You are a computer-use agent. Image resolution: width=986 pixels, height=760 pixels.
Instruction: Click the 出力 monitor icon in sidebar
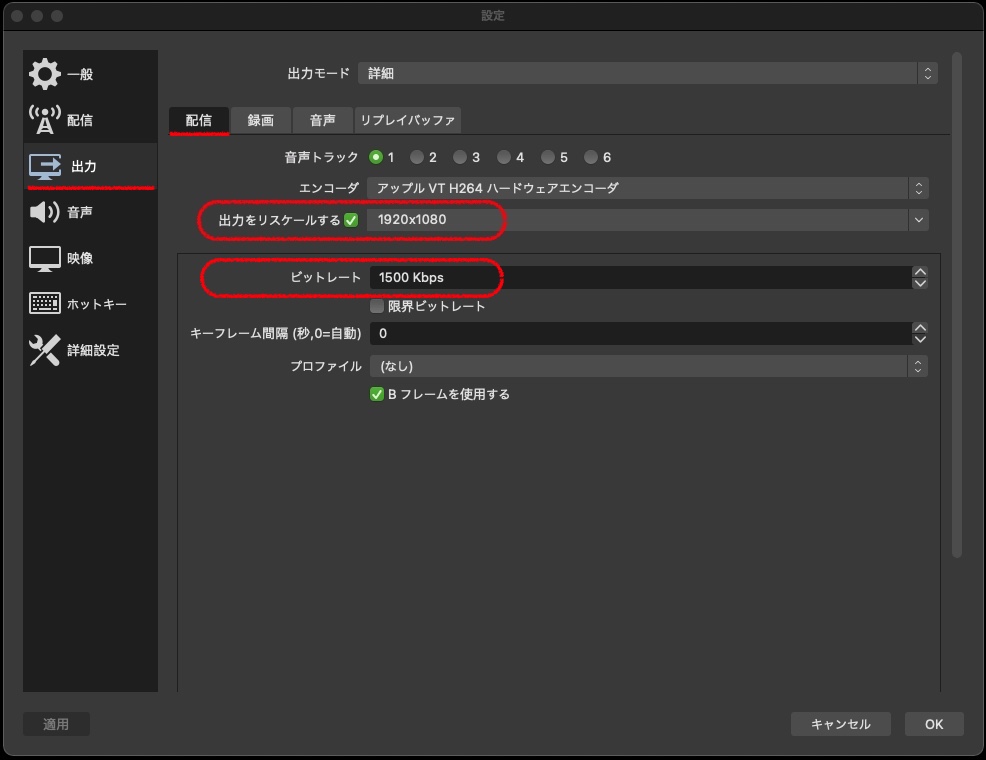point(45,166)
